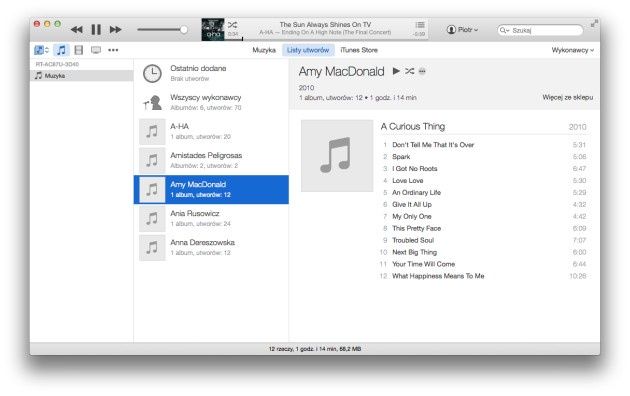Select the Music note library icon
Image resolution: width=630 pixels, height=396 pixels.
[x=61, y=50]
